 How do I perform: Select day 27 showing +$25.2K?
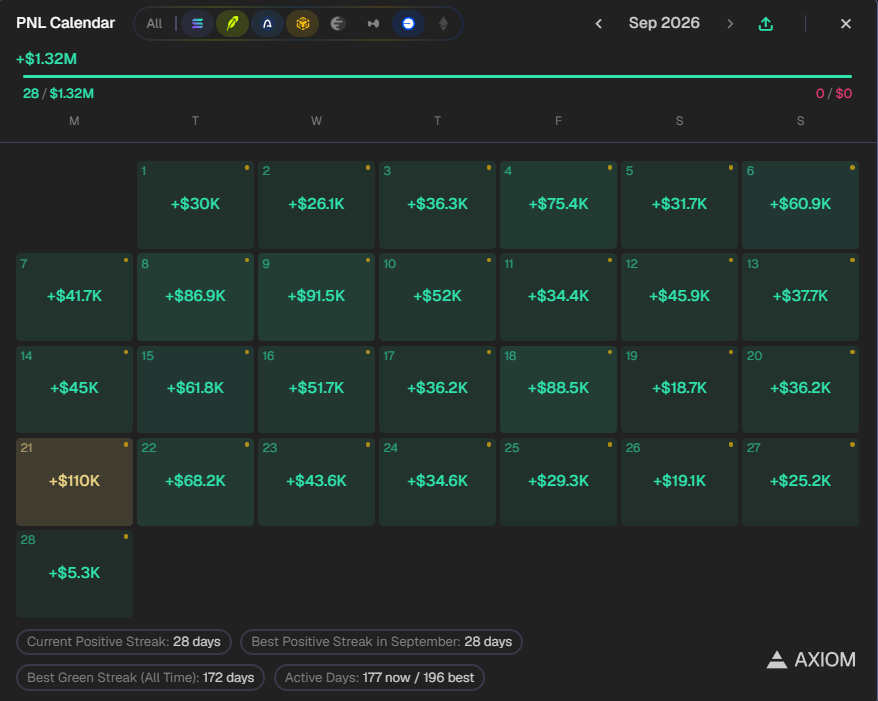point(800,482)
